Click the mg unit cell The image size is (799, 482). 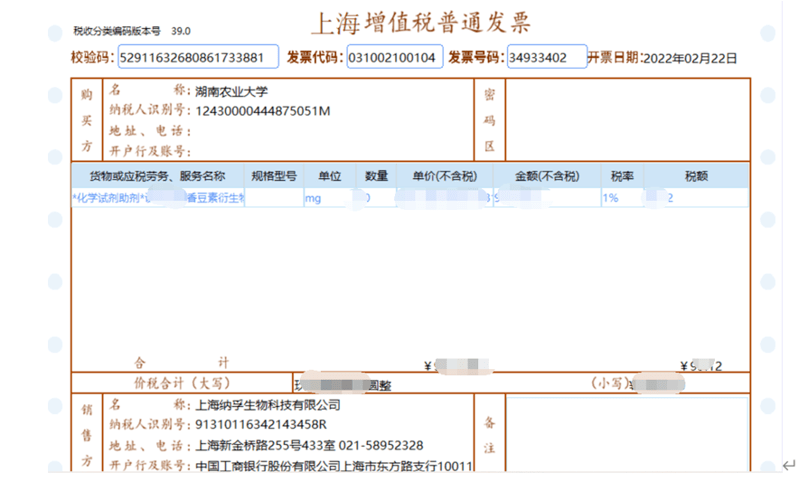(312, 198)
